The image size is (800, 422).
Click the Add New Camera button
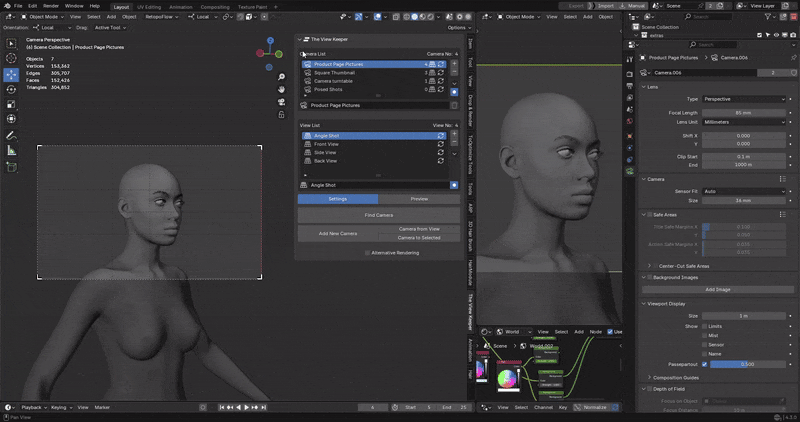pyautogui.click(x=338, y=233)
